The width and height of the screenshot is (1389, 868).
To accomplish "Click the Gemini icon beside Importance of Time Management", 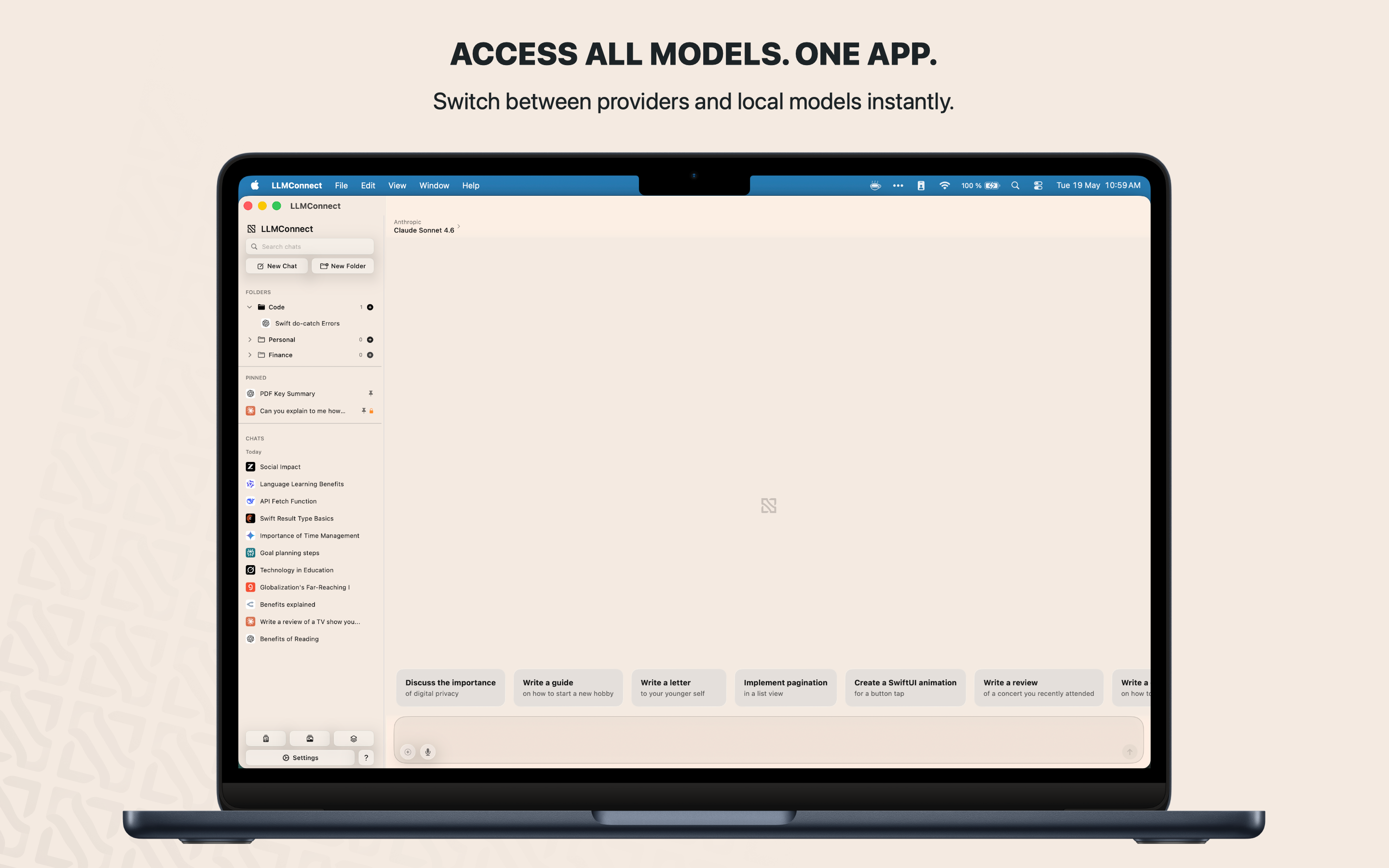I will tap(251, 536).
